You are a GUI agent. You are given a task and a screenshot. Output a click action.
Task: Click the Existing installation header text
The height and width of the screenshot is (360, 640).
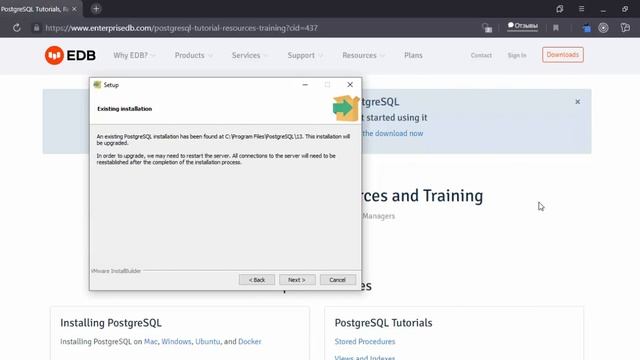pos(124,109)
